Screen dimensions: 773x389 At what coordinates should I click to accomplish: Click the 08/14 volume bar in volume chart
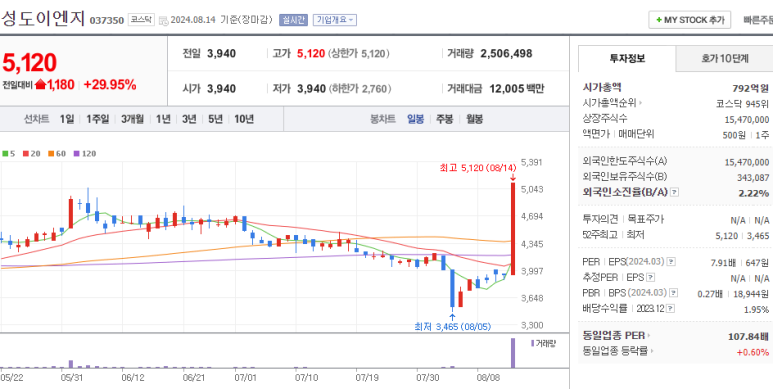tap(513, 353)
